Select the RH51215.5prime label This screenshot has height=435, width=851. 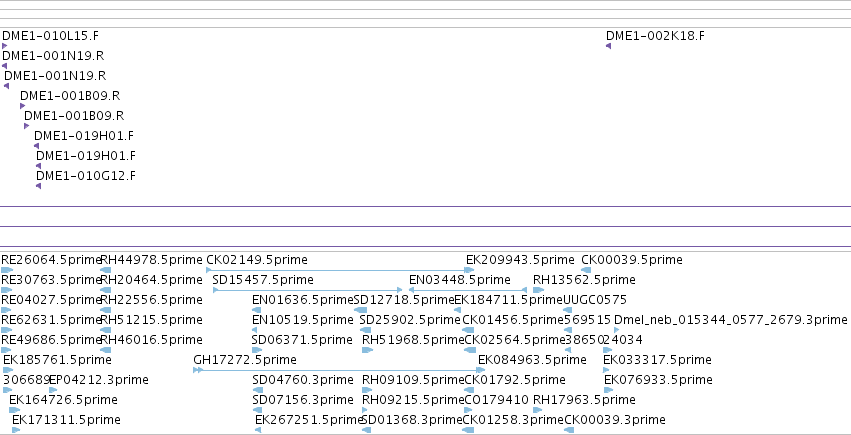click(151, 320)
